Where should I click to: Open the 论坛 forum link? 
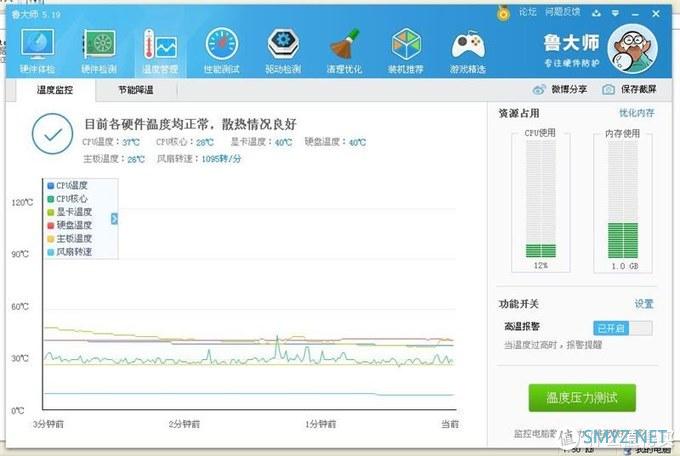pyautogui.click(x=528, y=12)
